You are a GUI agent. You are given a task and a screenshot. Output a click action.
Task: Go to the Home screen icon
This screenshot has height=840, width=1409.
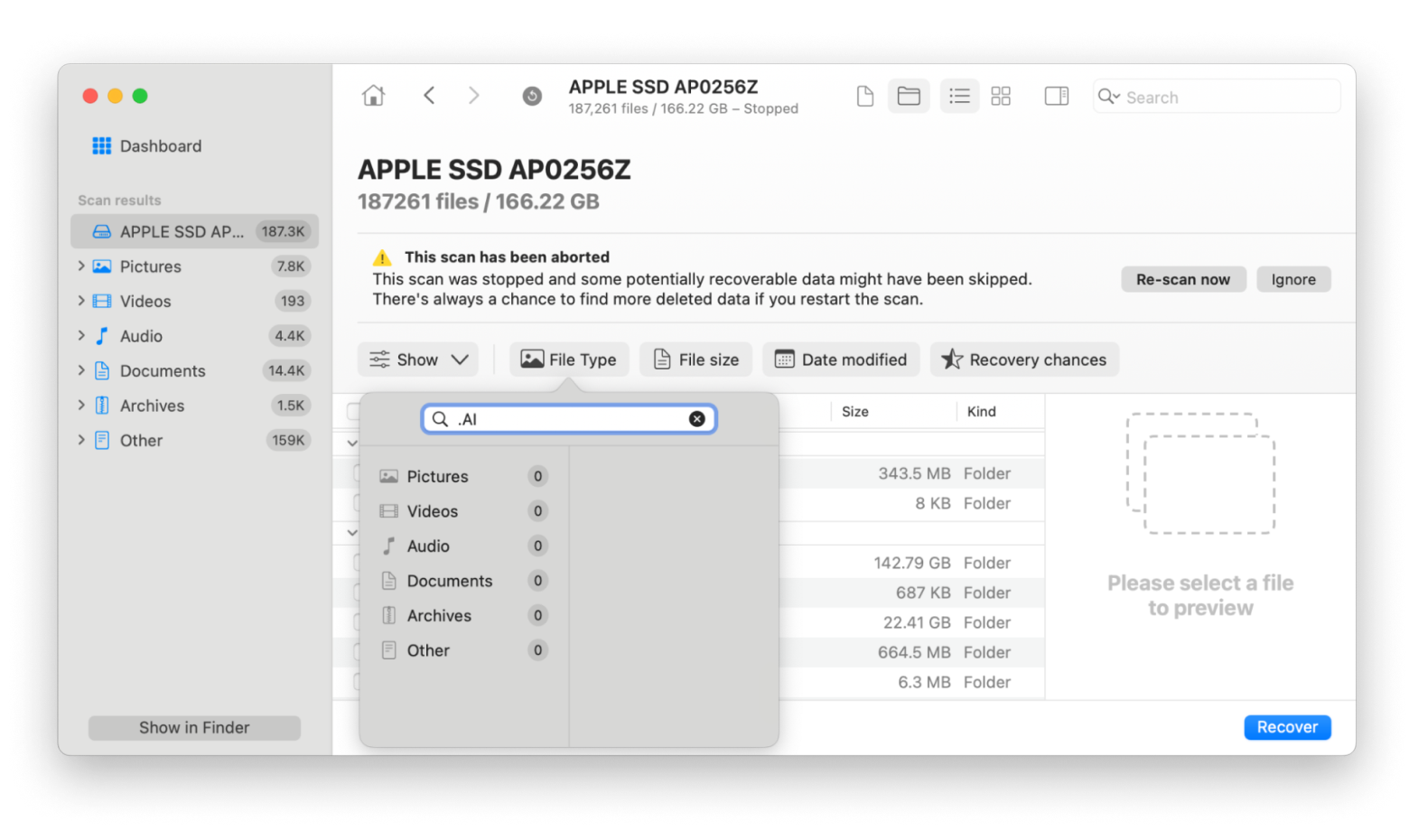click(373, 96)
